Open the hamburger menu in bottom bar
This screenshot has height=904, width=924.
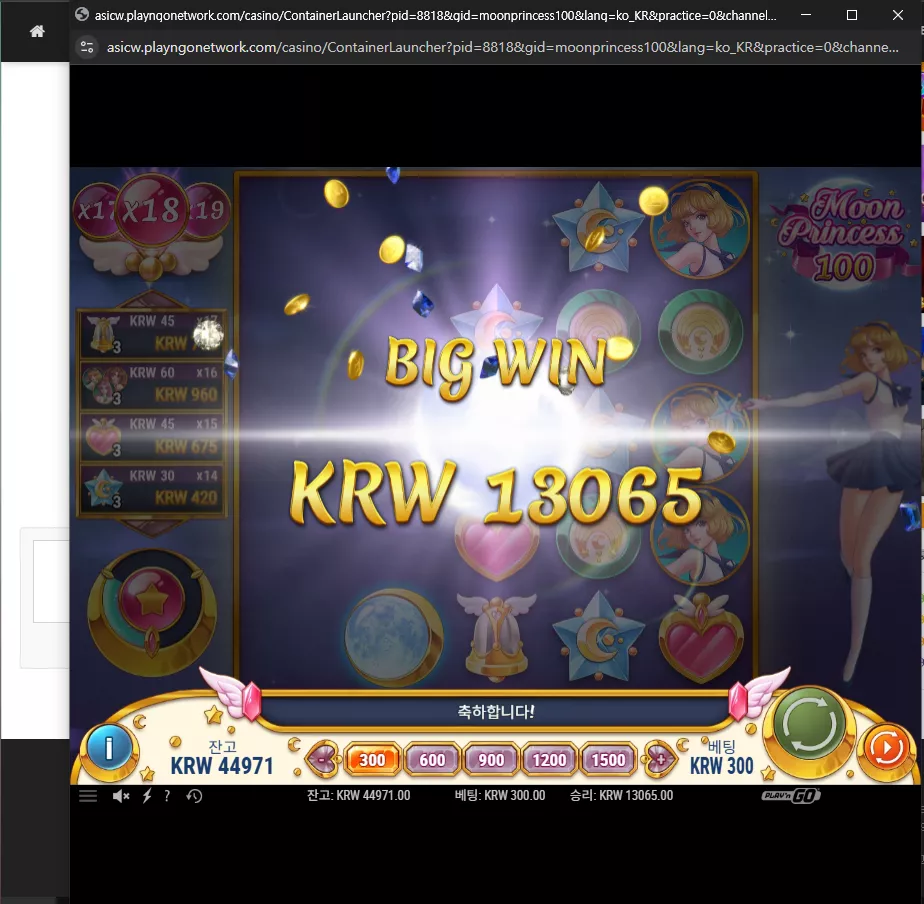tap(88, 796)
